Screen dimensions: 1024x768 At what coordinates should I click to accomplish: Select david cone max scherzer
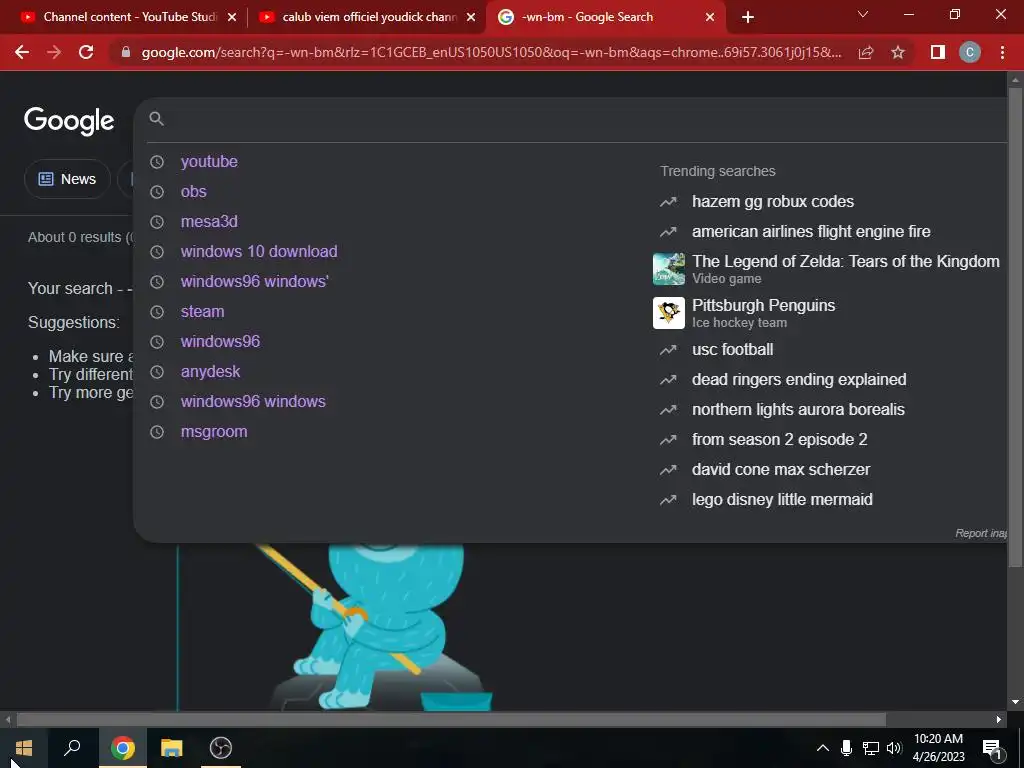780,470
